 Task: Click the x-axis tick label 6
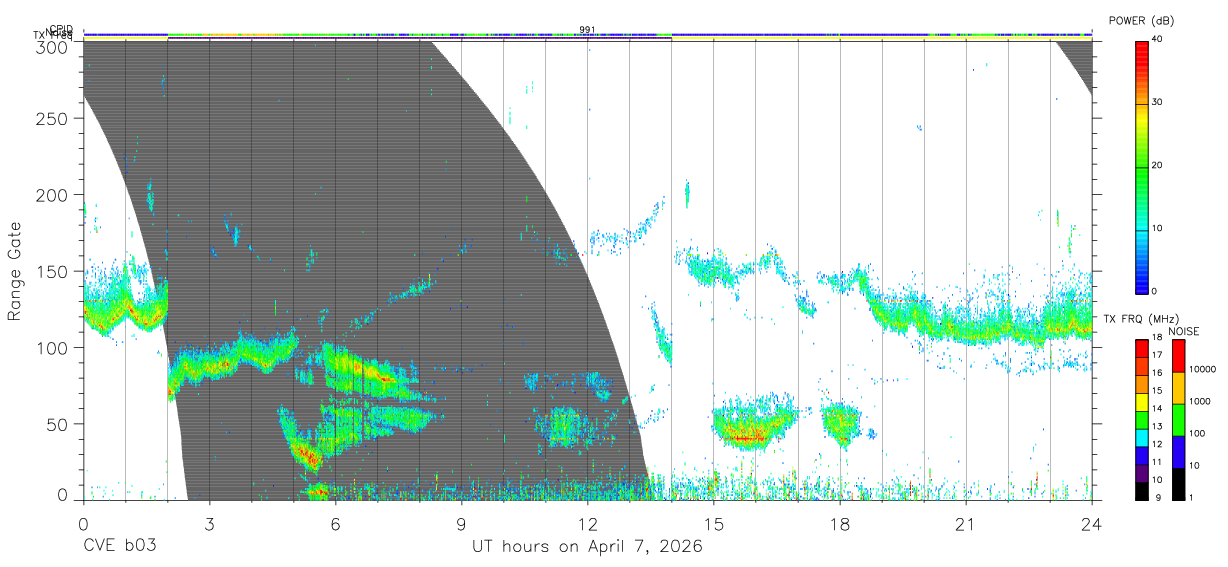pyautogui.click(x=335, y=524)
